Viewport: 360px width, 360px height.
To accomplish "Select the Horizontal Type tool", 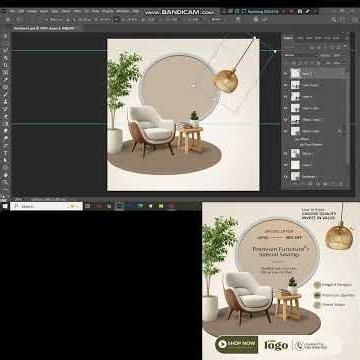I will coord(6,153).
